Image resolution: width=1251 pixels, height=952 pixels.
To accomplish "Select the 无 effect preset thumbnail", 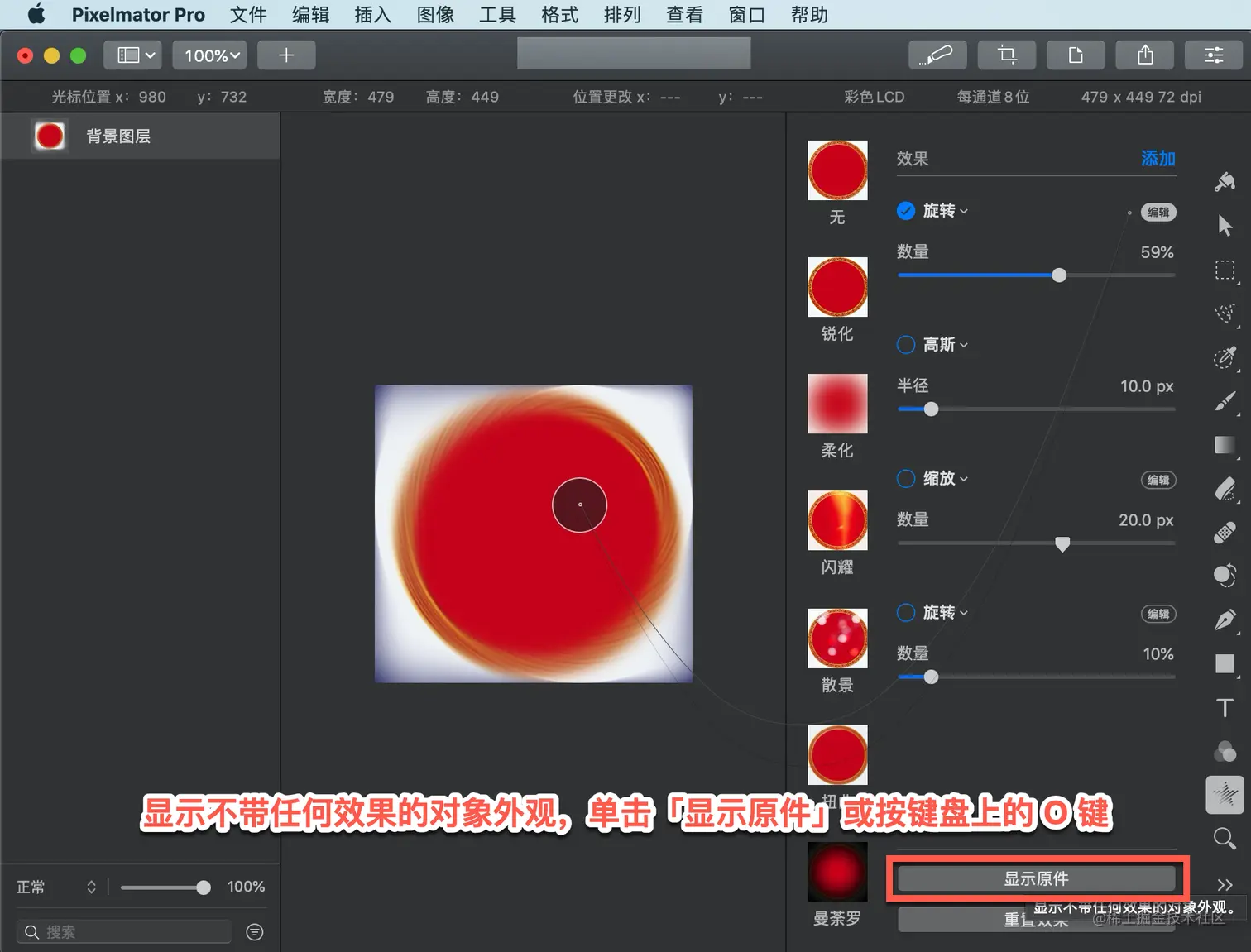I will click(837, 170).
